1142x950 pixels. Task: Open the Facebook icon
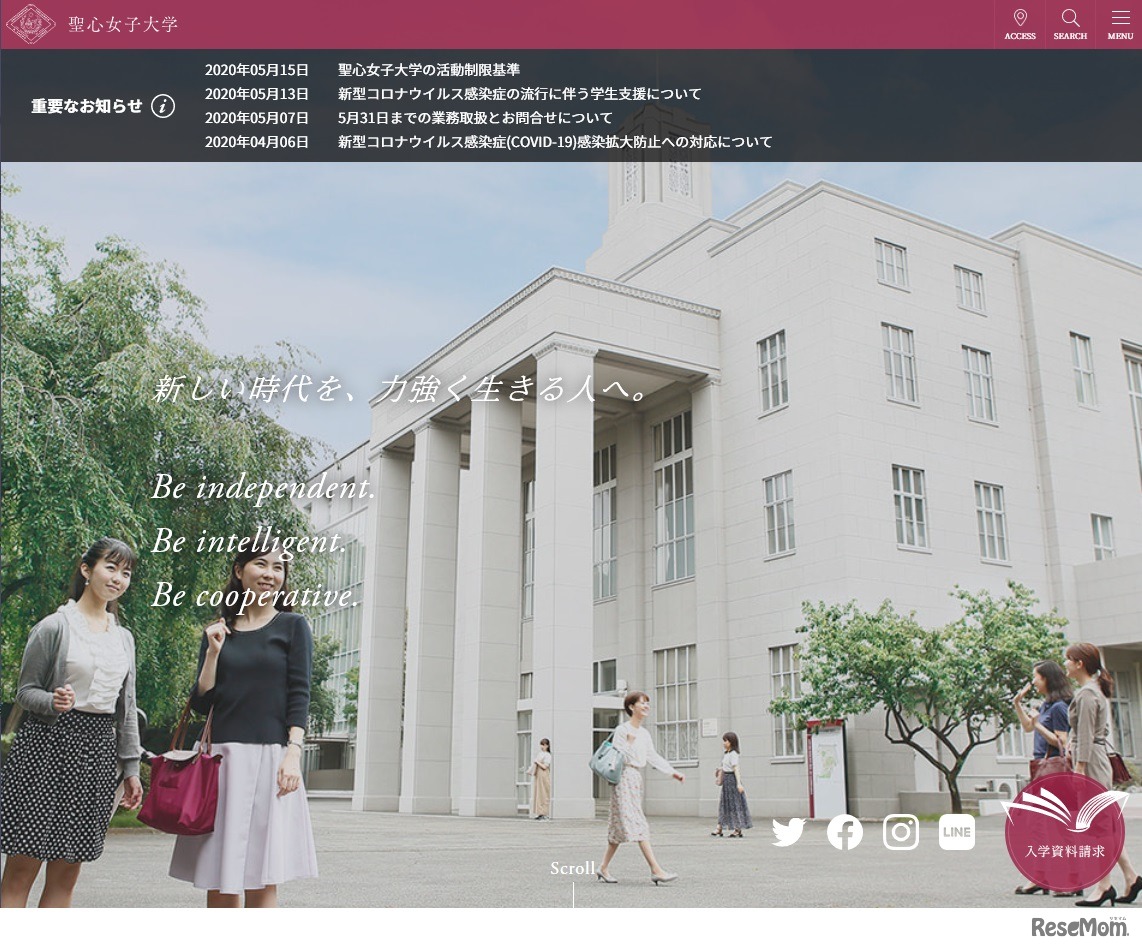pos(845,832)
